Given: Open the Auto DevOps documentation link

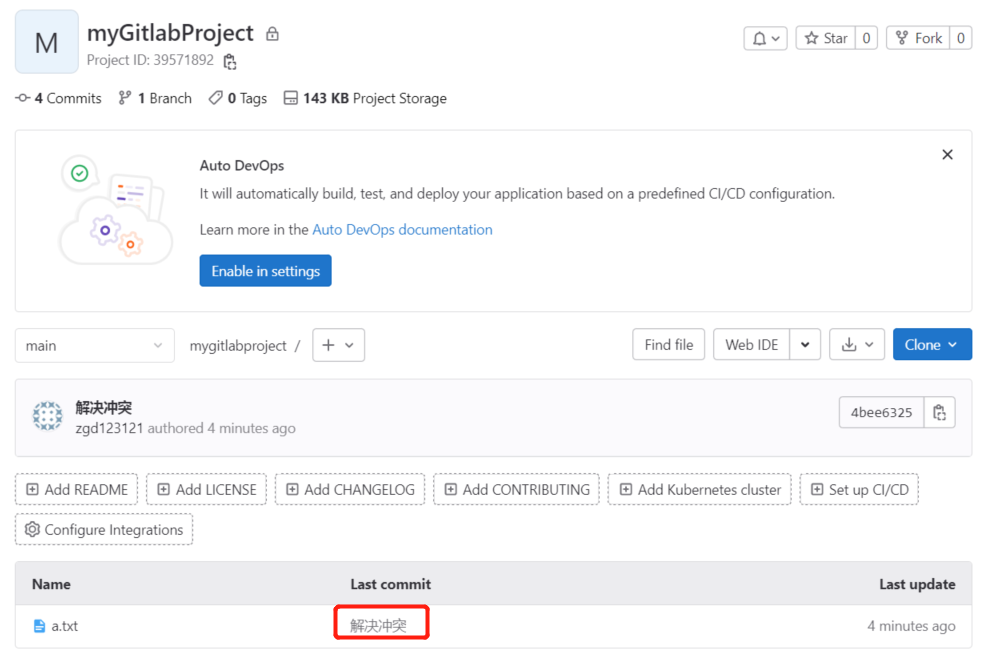Looking at the screenshot, I should coord(402,229).
